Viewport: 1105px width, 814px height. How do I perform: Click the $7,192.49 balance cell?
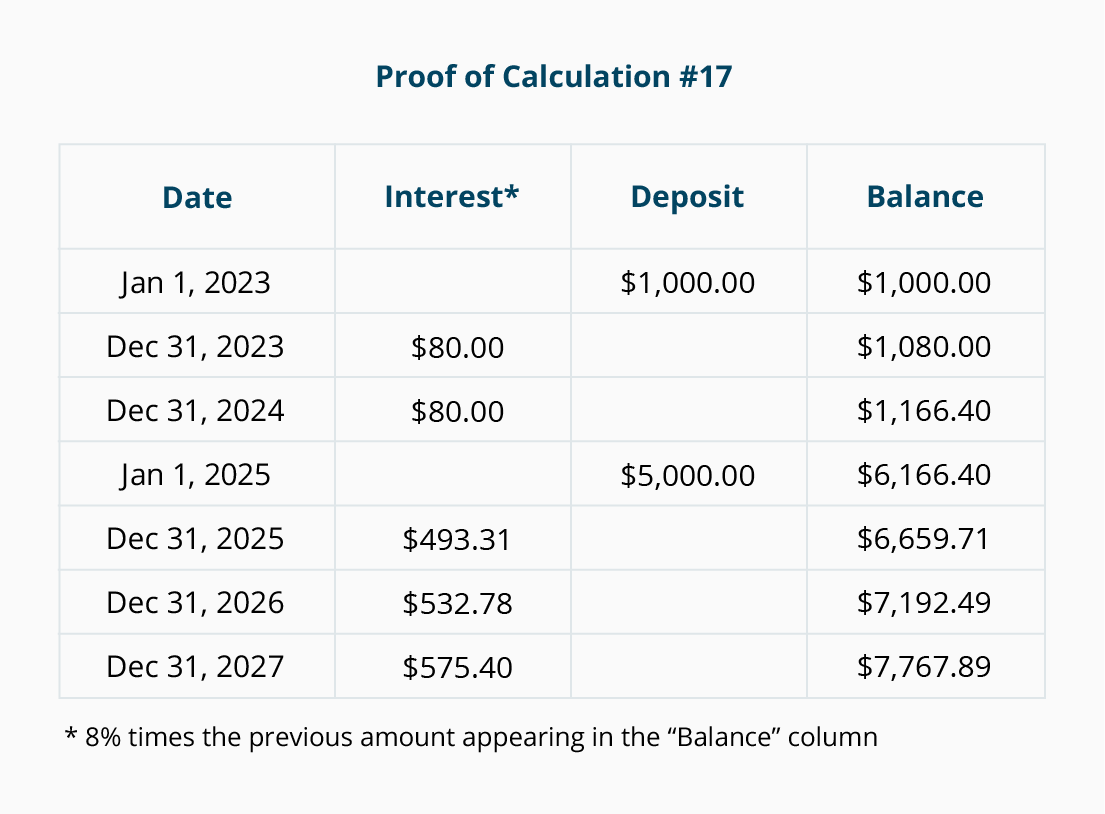tap(924, 603)
